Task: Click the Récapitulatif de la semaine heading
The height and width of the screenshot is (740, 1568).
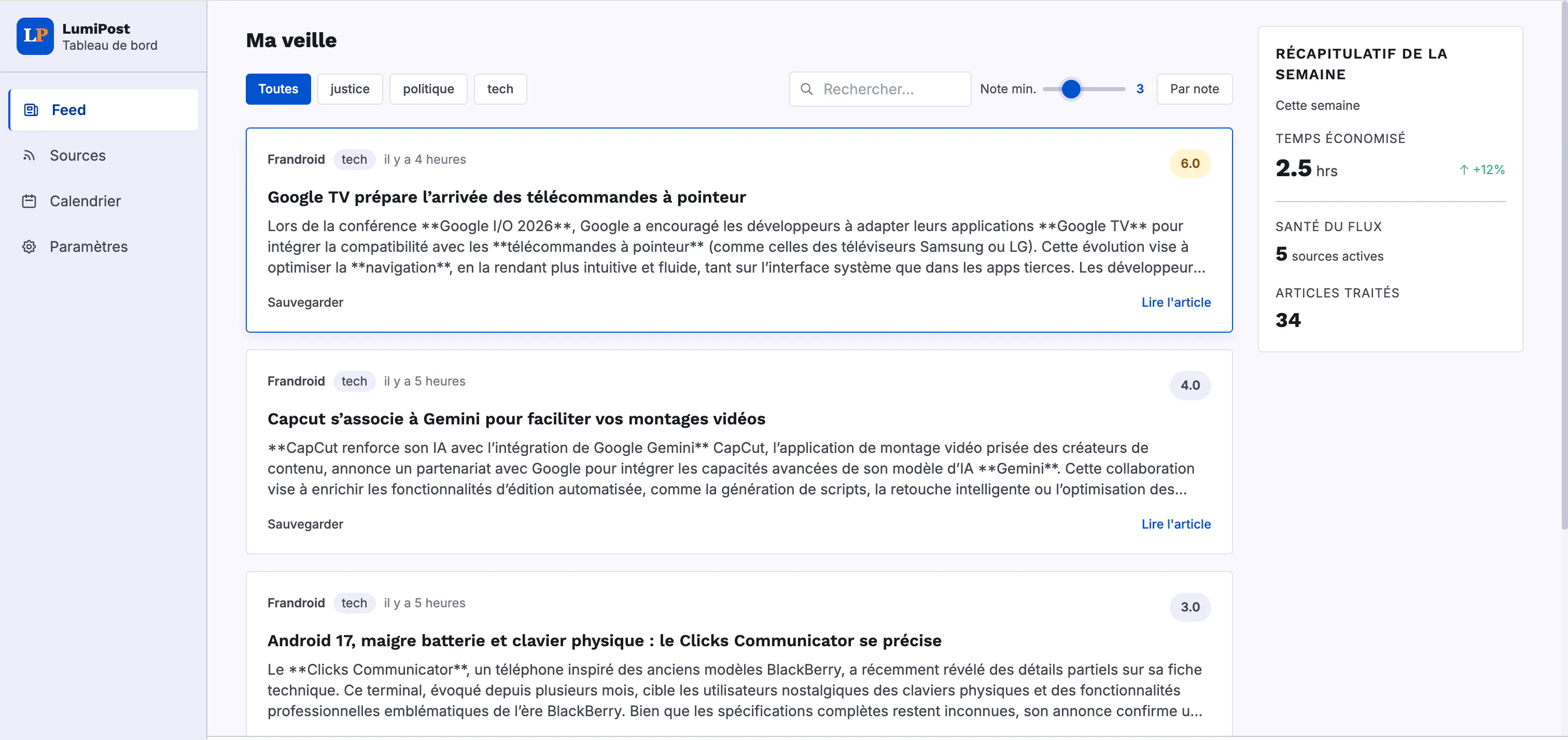Action: (1361, 64)
